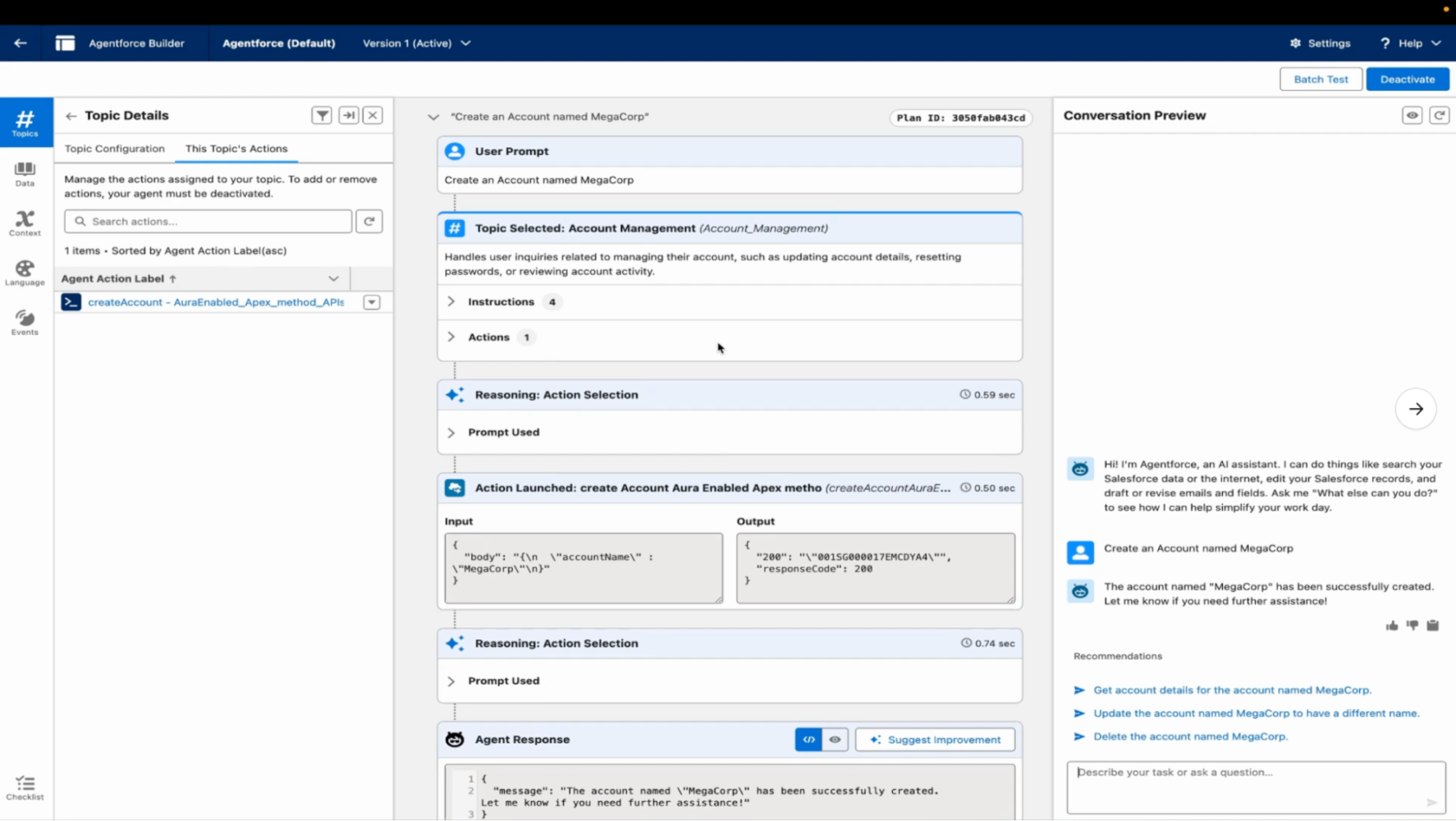
Task: Open the Topics sidebar panel
Action: click(25, 122)
